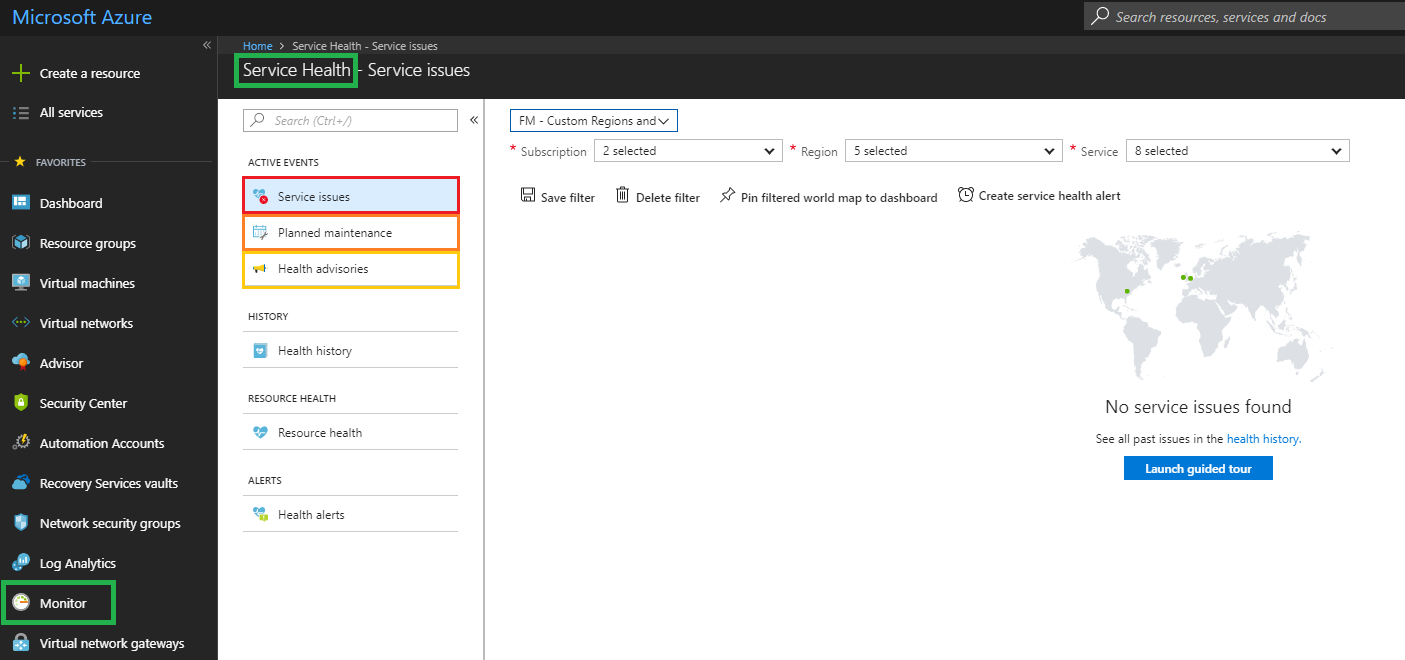This screenshot has height=660, width=1405.
Task: Click the Virtual network gateways lock icon
Action: (x=21, y=643)
